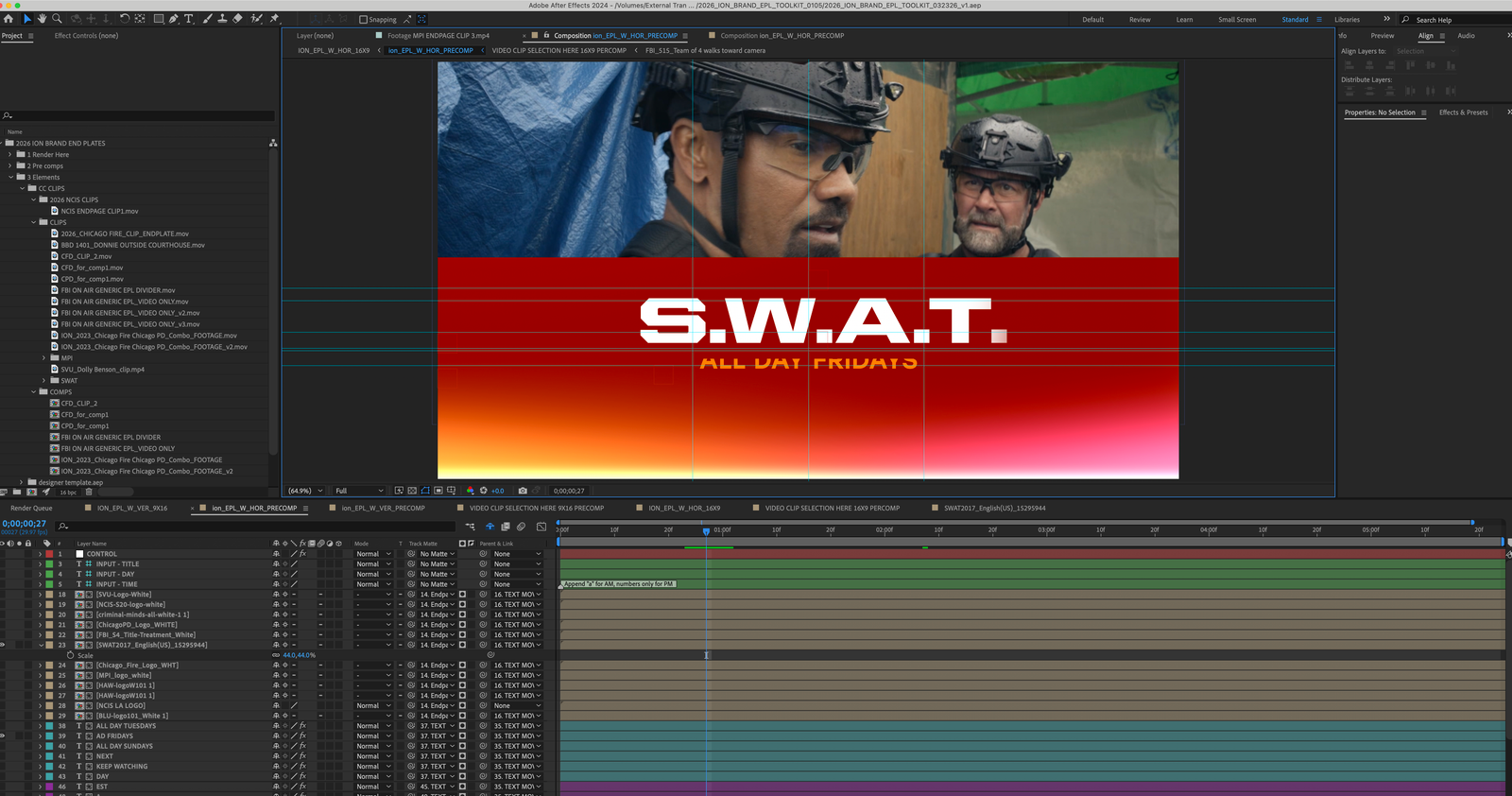Select the Home icon in the toolbar
1512x796 pixels.
coord(9,19)
